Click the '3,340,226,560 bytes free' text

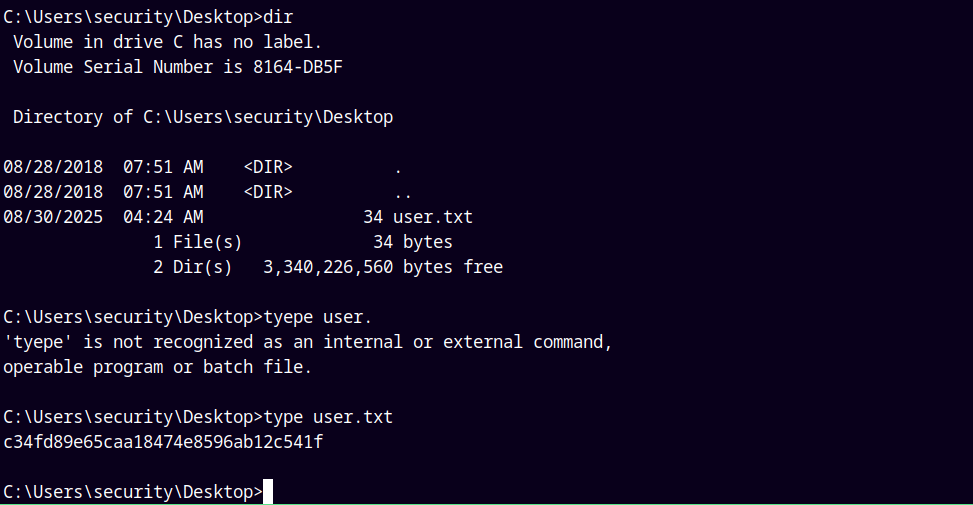383,267
